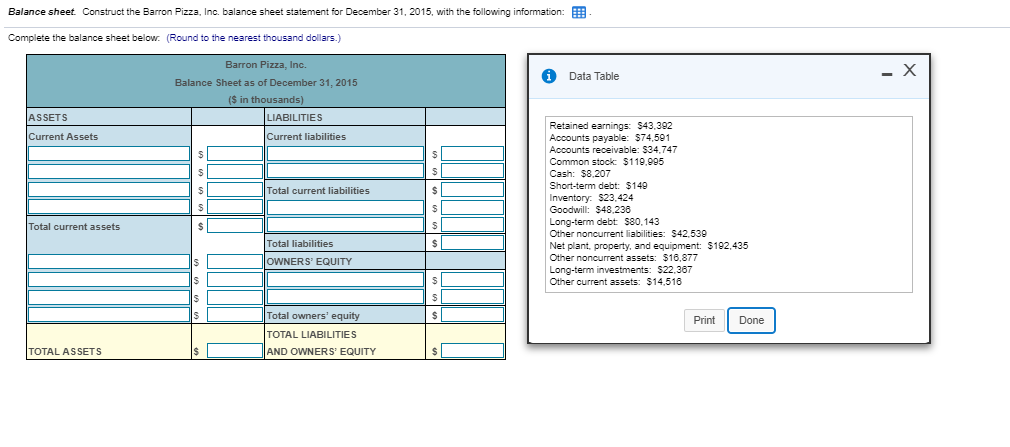The width and height of the screenshot is (1010, 447).
Task: Click the Total current assets amount field
Action: [x=234, y=225]
